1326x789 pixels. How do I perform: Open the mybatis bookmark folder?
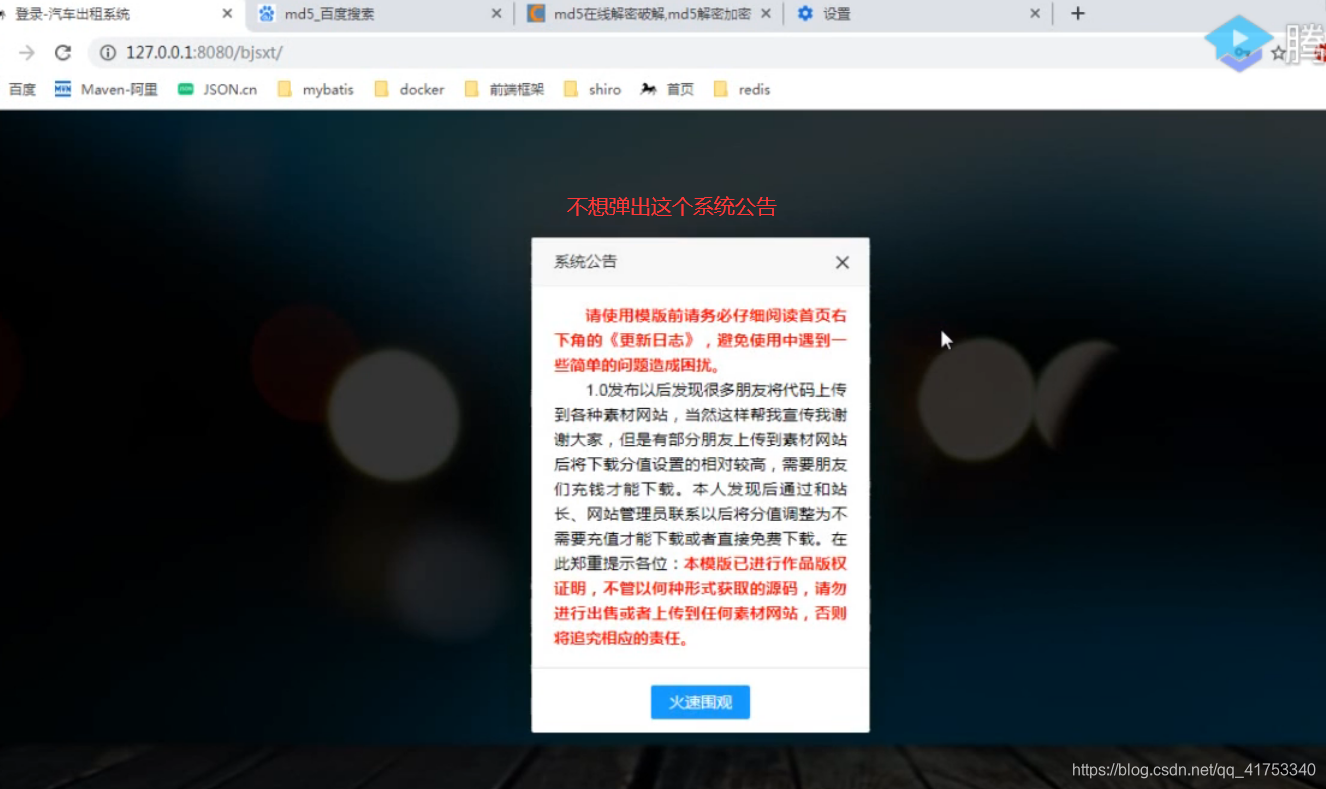click(316, 89)
